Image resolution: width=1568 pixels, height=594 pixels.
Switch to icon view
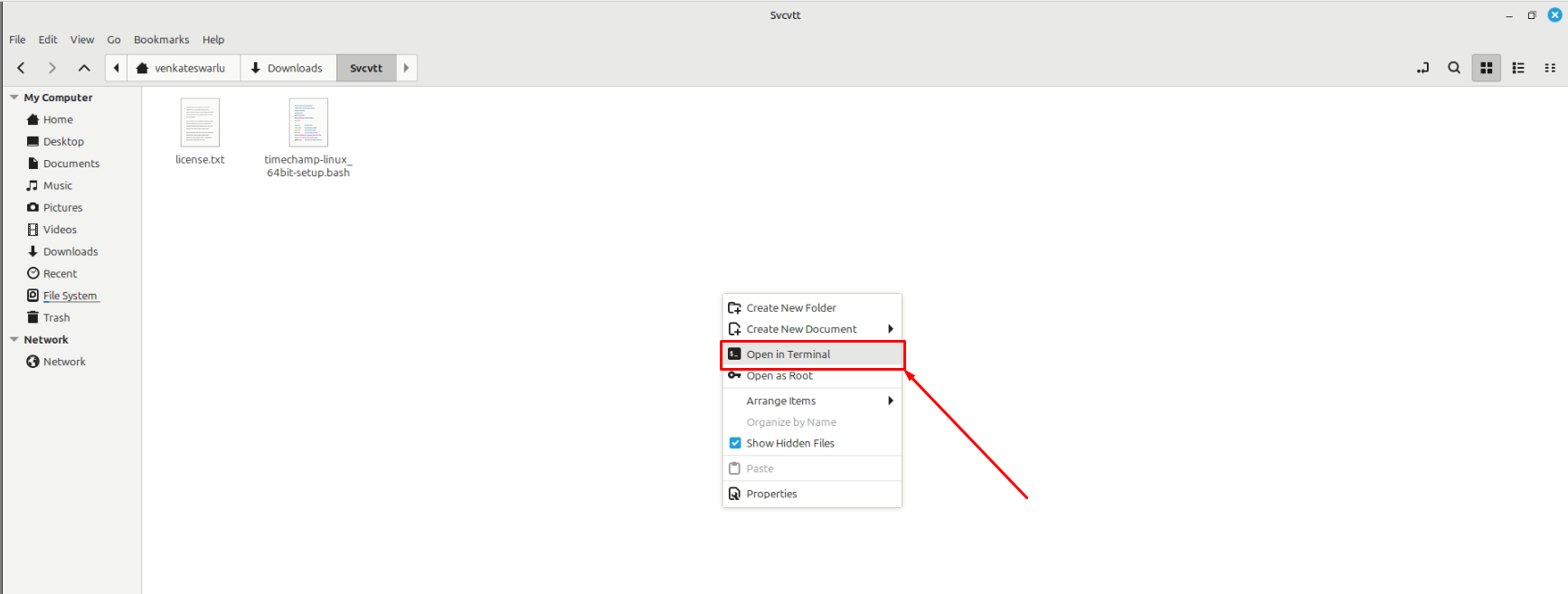(1487, 68)
